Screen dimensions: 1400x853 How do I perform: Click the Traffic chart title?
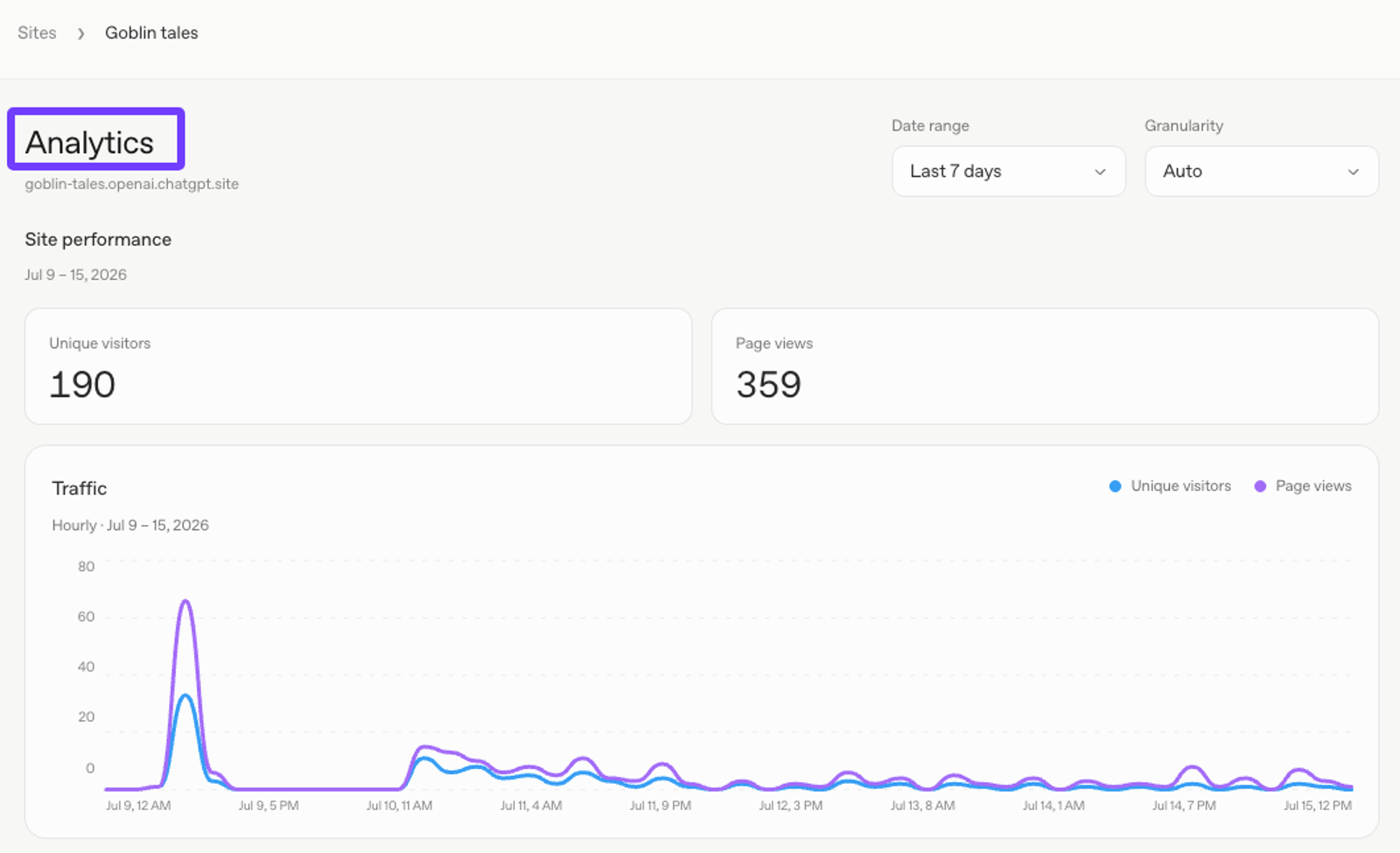pos(80,488)
